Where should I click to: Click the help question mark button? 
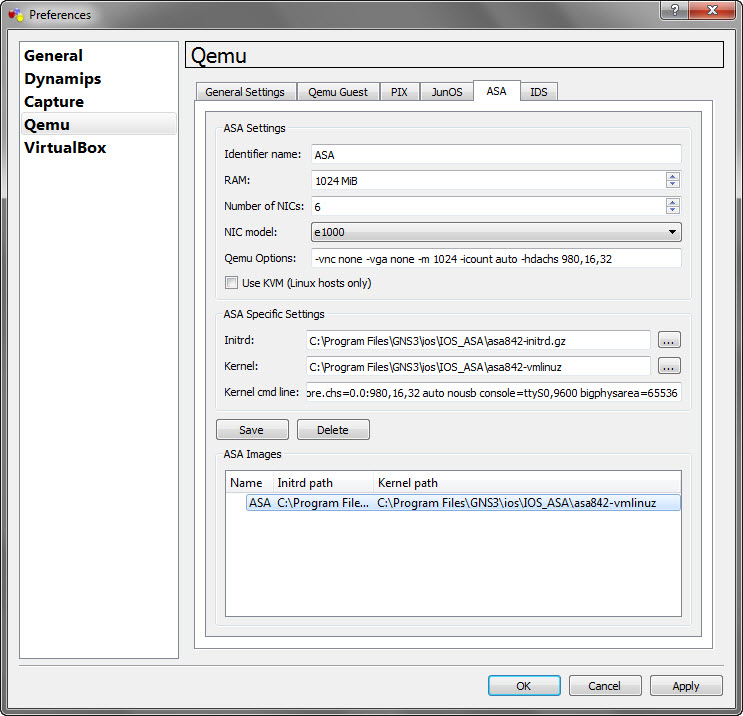point(675,10)
